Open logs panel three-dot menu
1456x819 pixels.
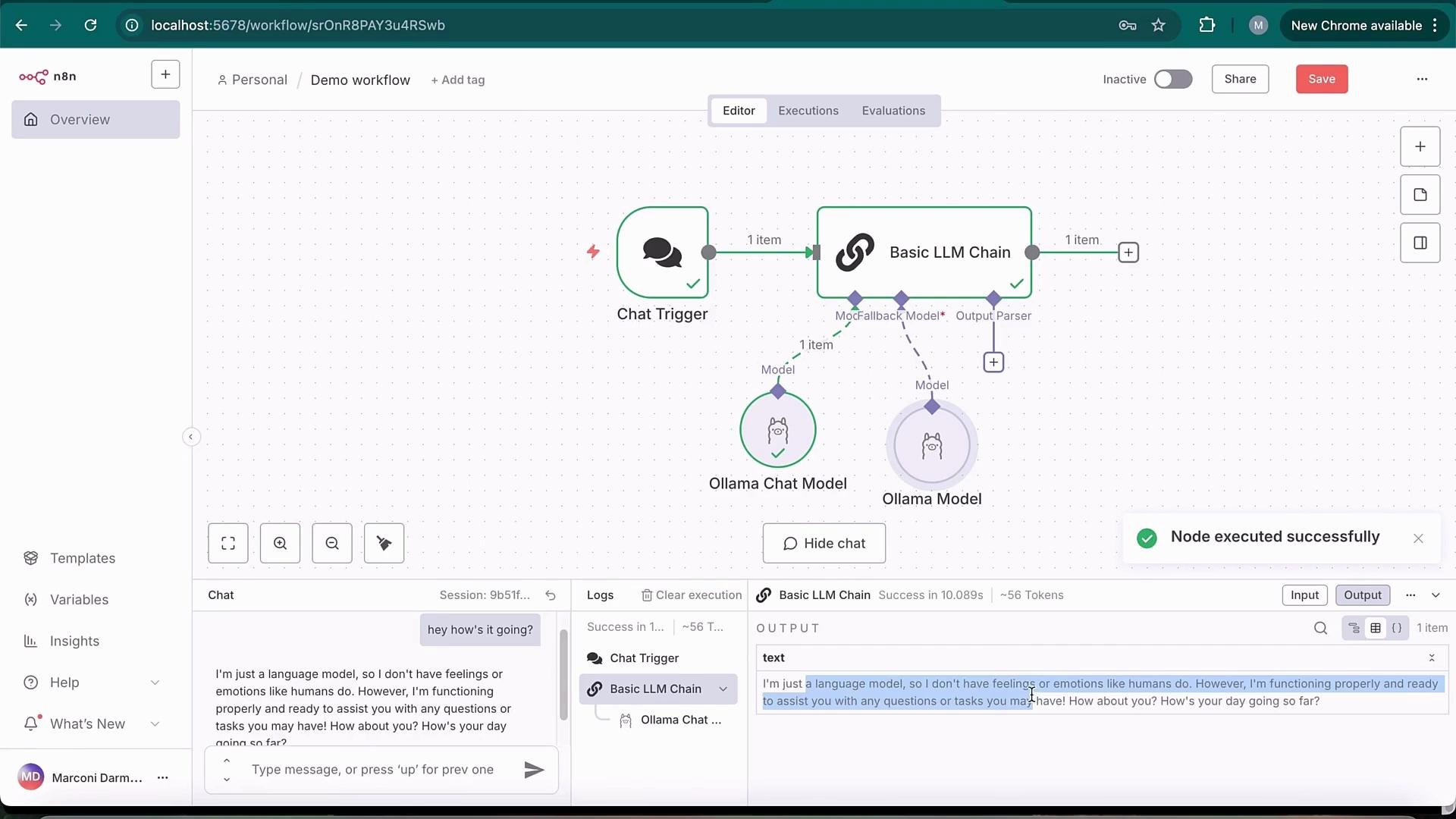click(1410, 595)
